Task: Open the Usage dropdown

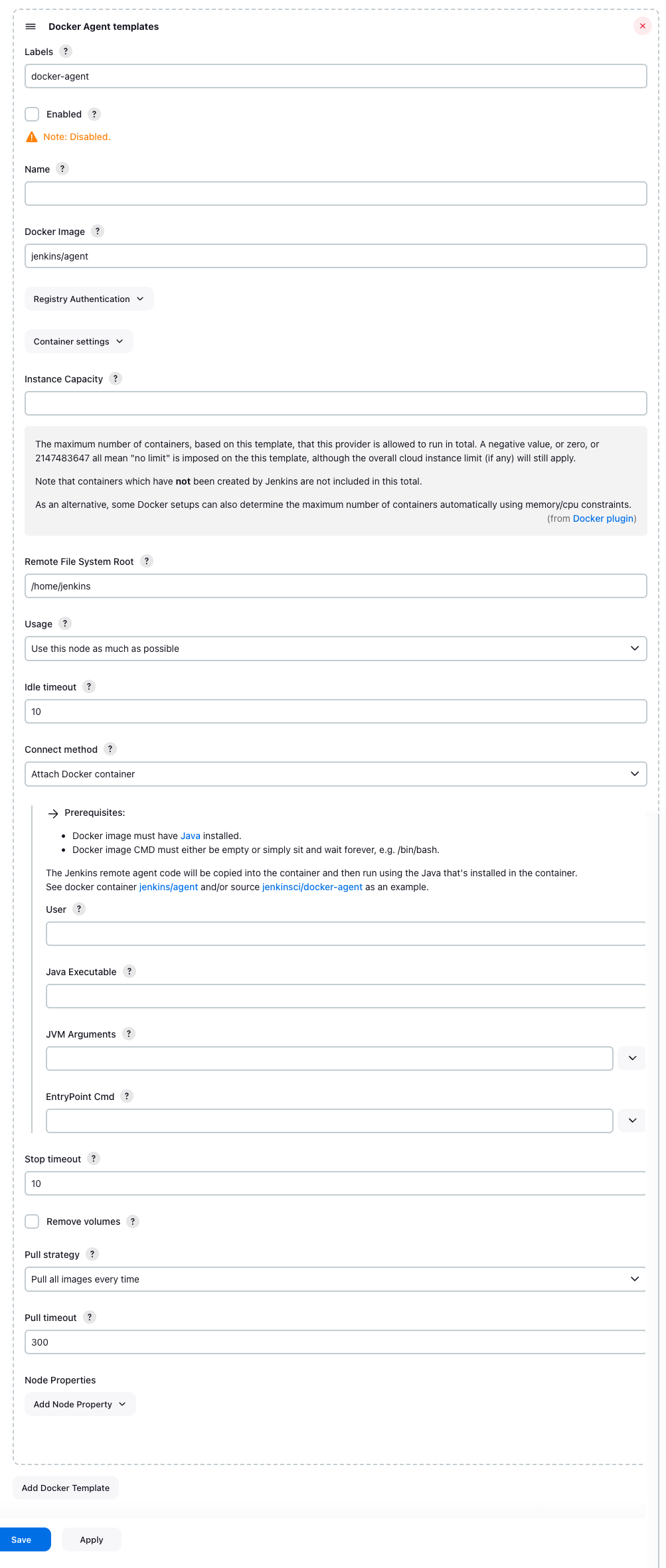Action: (x=335, y=649)
